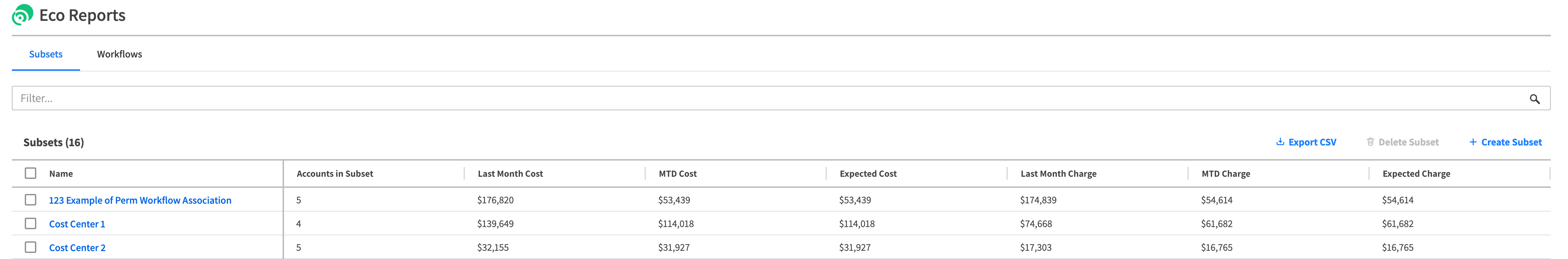Click the Delete Subset trash icon
This screenshot has width=1568, height=259.
1370,142
